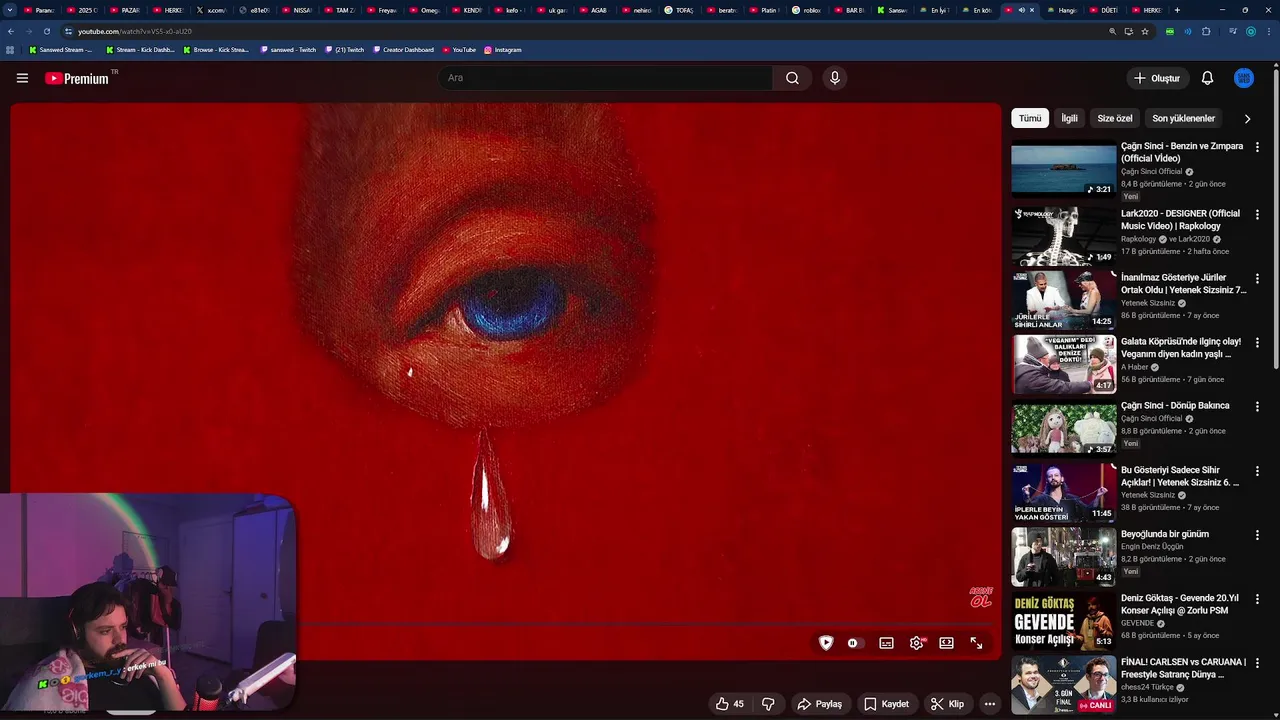Viewport: 1280px width, 720px height.
Task: Open player settings gear
Action: tap(916, 643)
